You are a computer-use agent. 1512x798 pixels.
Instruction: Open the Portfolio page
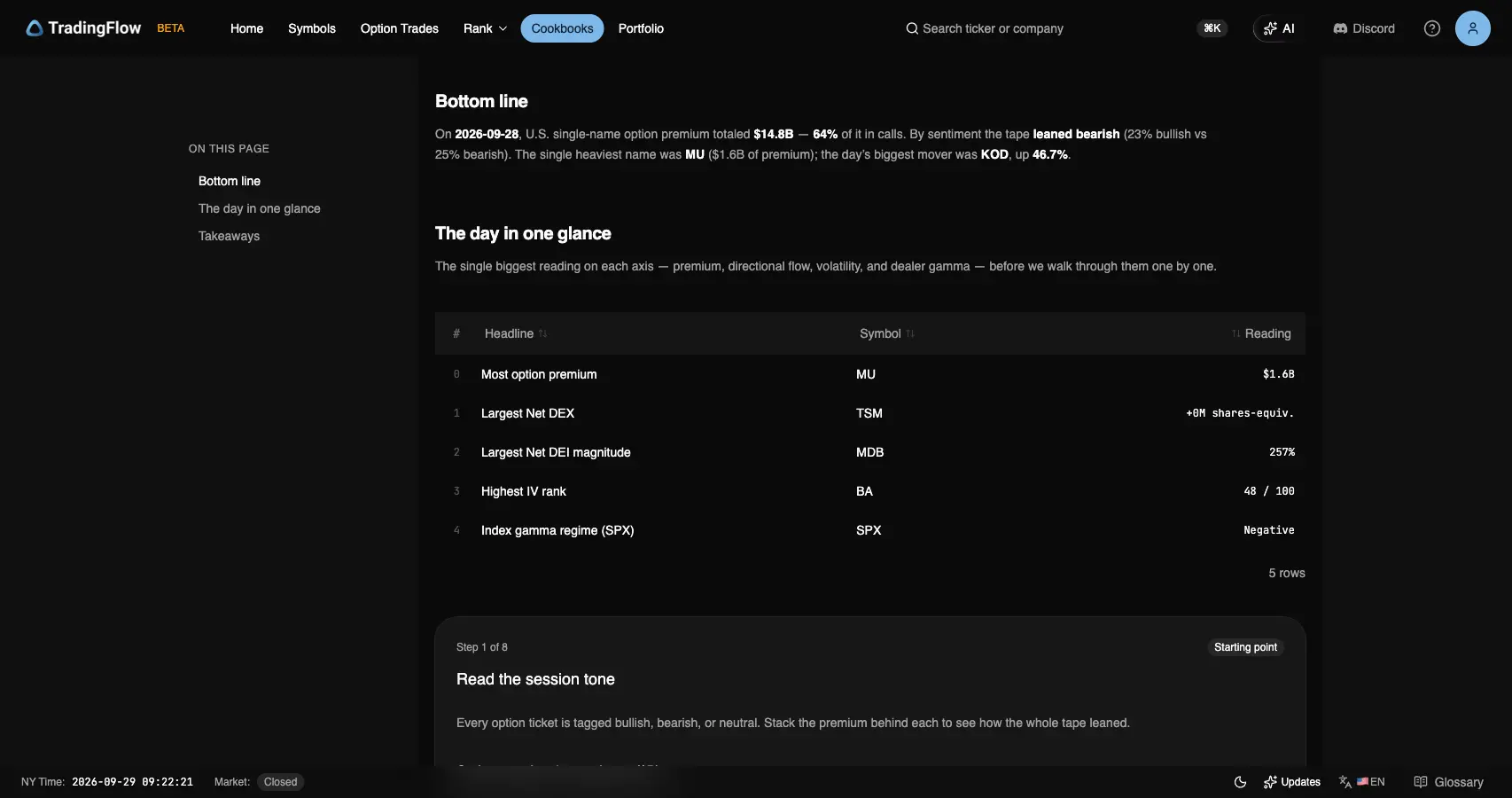pyautogui.click(x=641, y=28)
